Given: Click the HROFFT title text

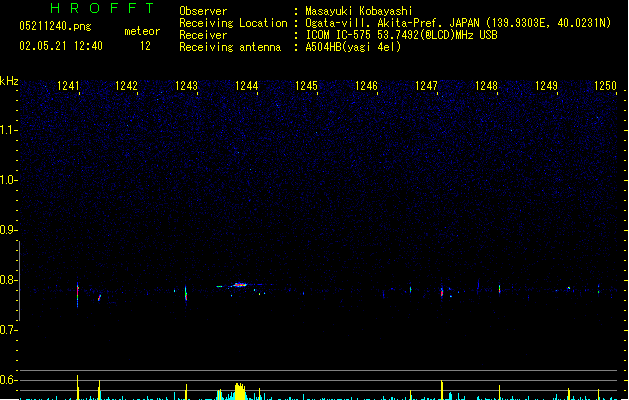Looking at the screenshot, I should 102,8.
